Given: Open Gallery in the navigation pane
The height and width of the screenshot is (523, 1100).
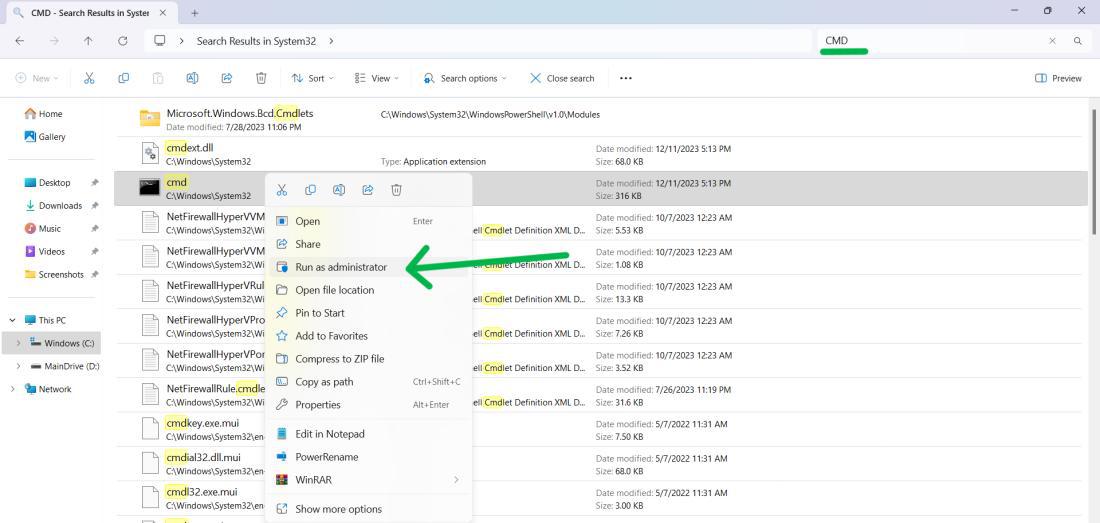Looking at the screenshot, I should coord(45,137).
